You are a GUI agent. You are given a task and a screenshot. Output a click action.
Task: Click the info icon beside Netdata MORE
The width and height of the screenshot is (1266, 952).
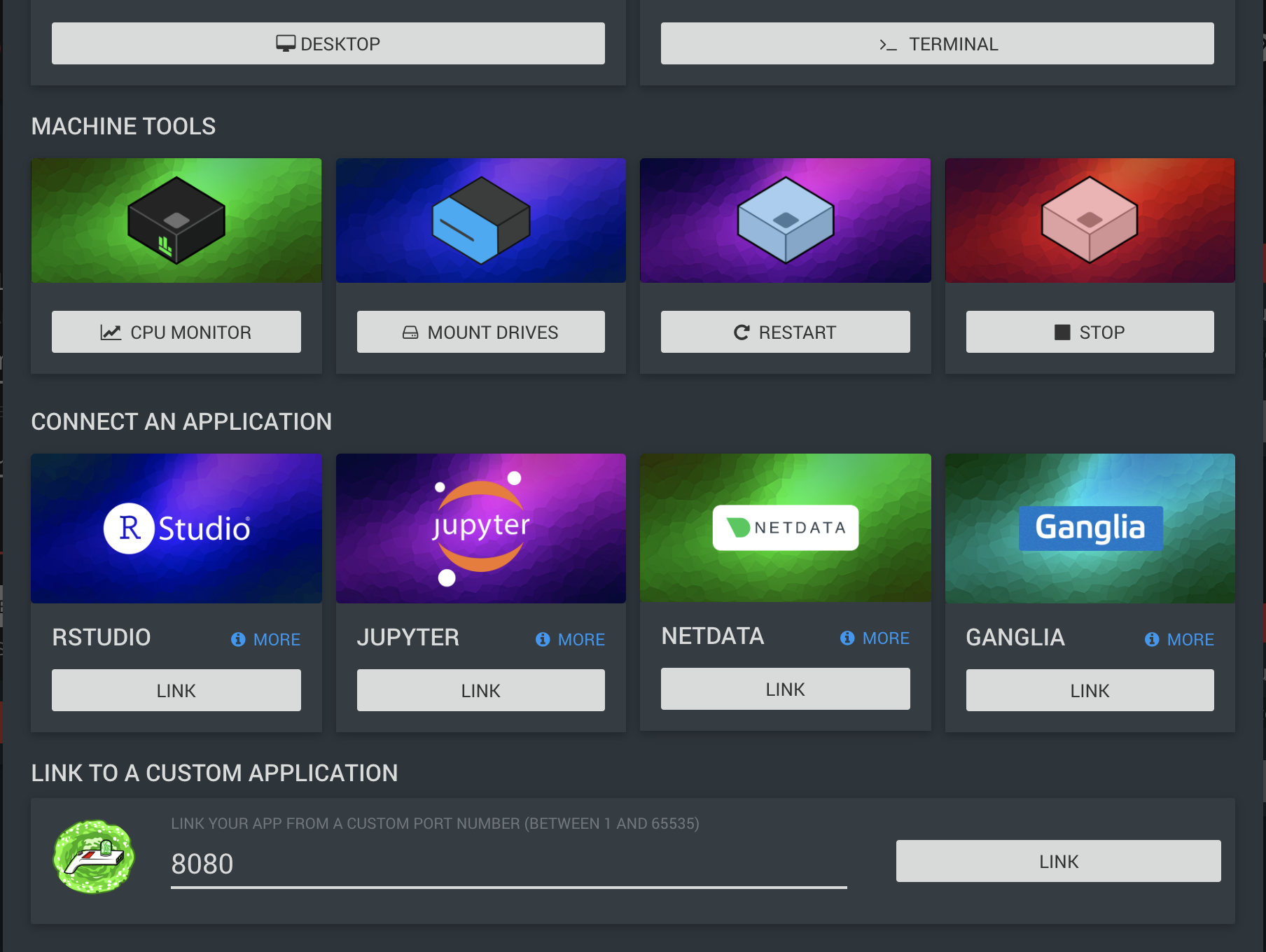(847, 638)
